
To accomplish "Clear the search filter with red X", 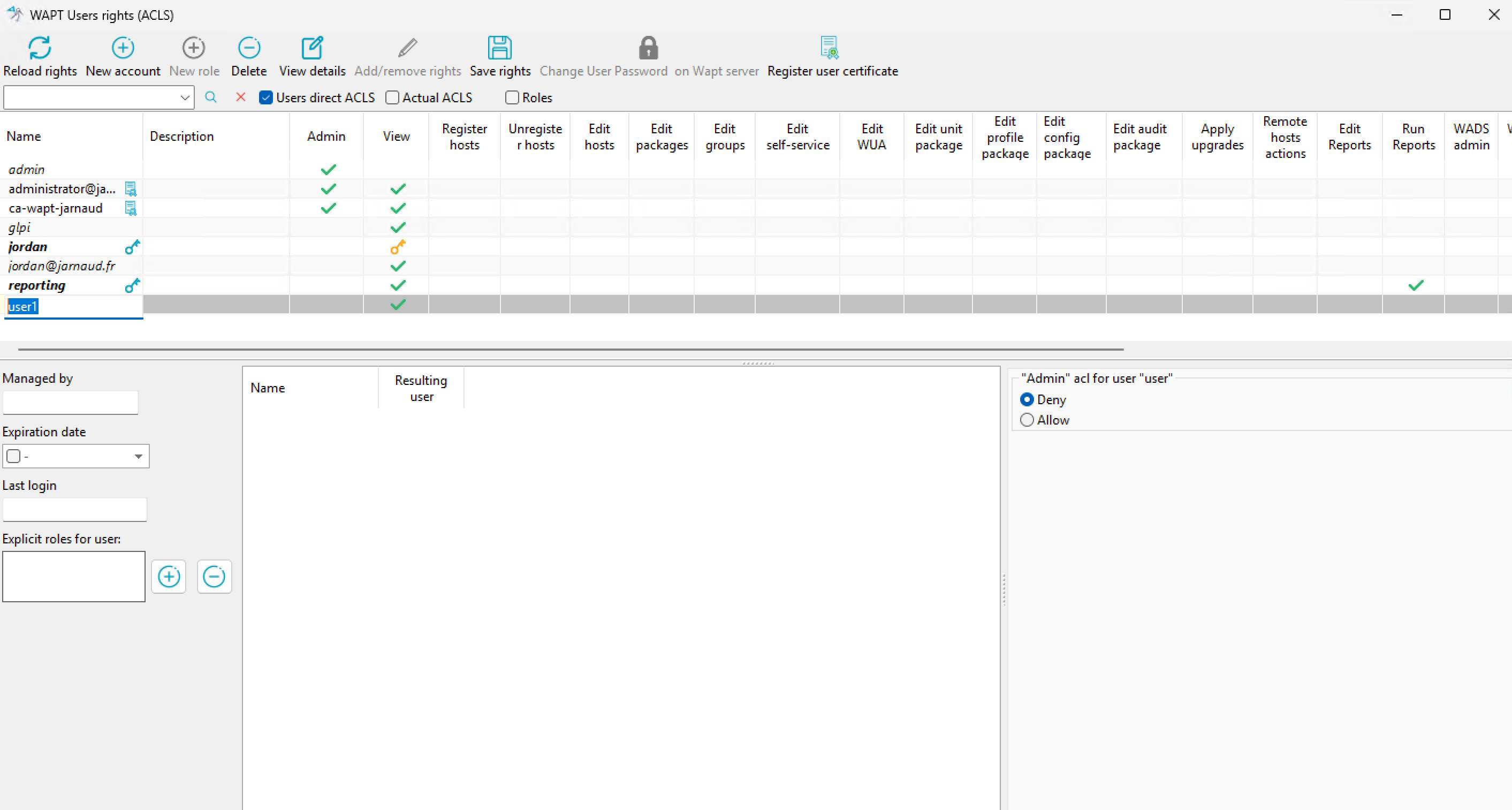I will click(241, 97).
